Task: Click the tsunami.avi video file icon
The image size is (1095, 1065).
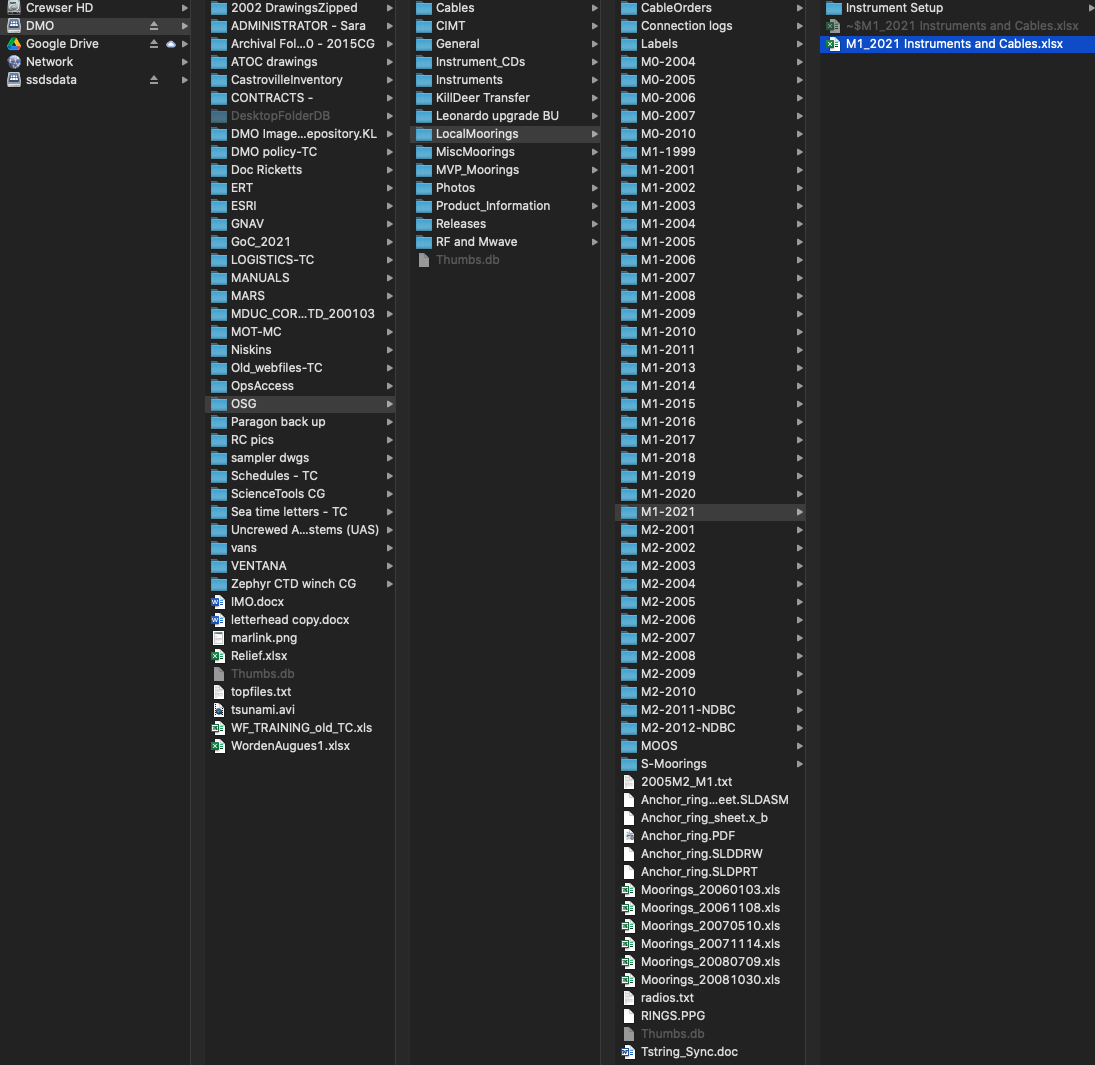Action: 218,710
